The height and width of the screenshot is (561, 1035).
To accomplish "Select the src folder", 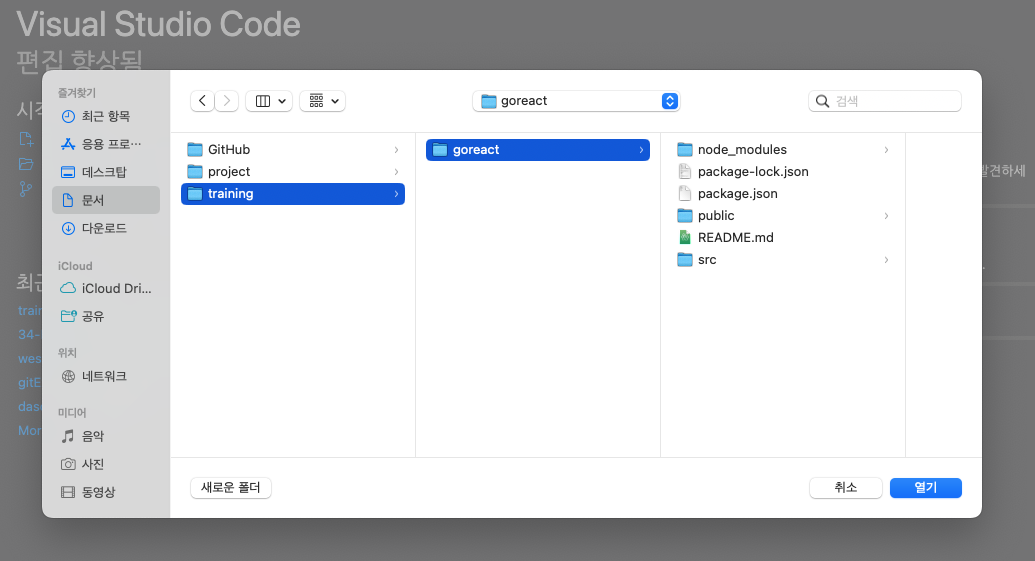I will tap(783, 259).
